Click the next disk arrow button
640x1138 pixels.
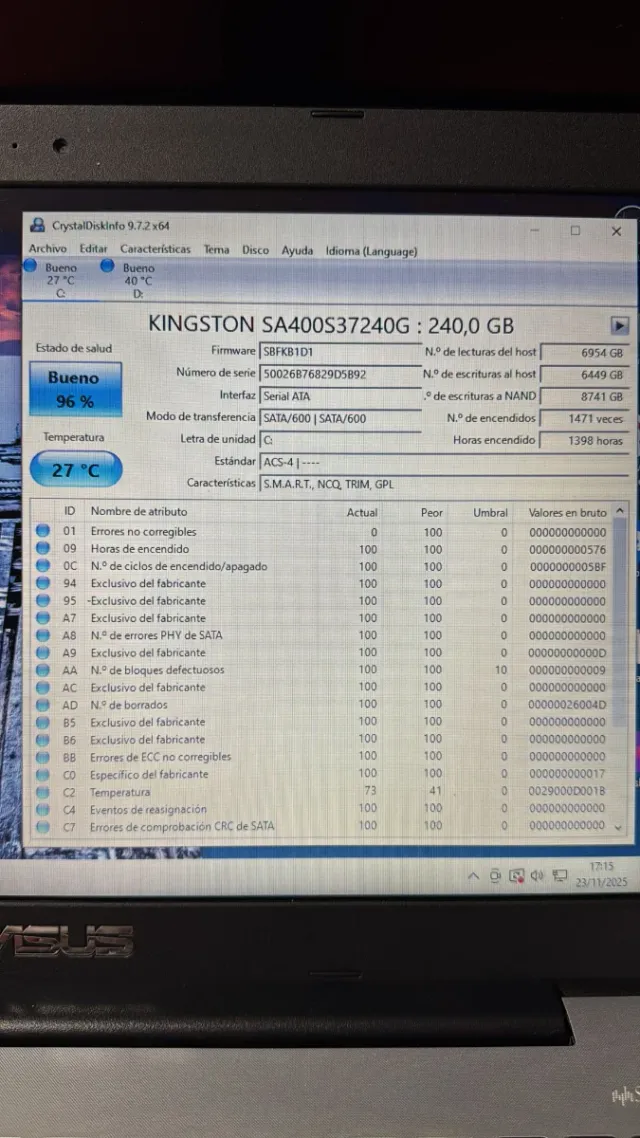pyautogui.click(x=619, y=326)
